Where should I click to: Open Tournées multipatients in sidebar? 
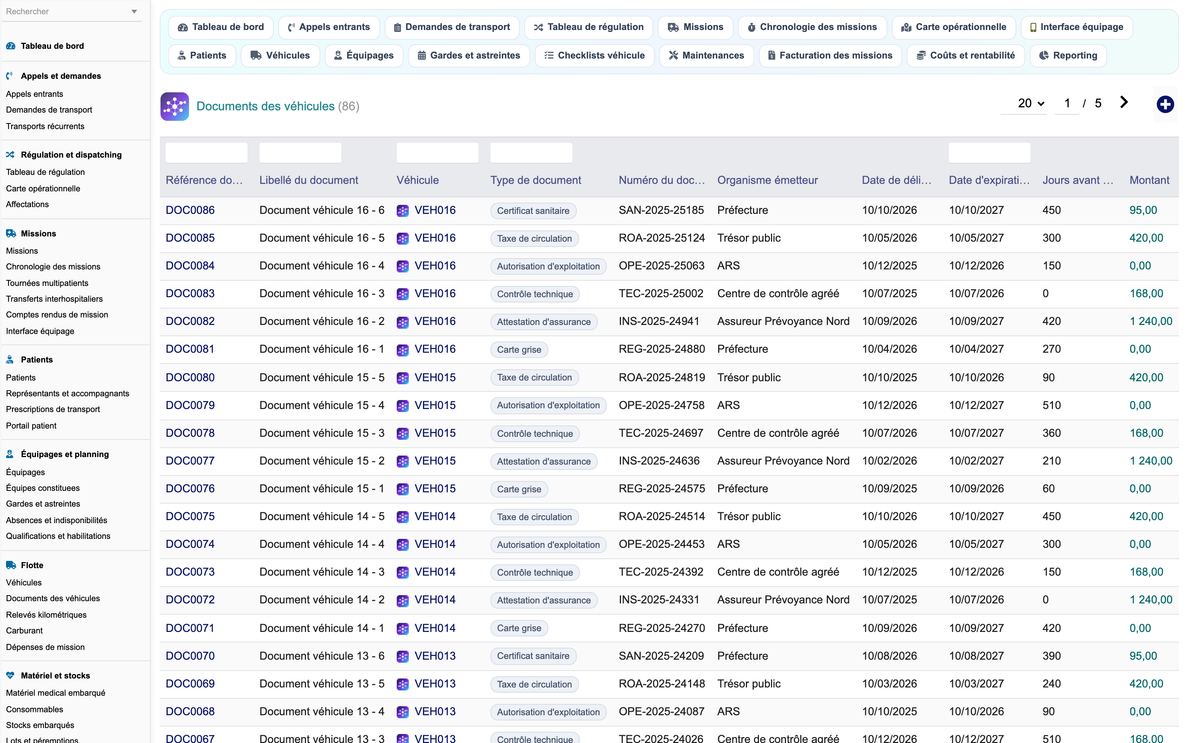click(x=47, y=283)
